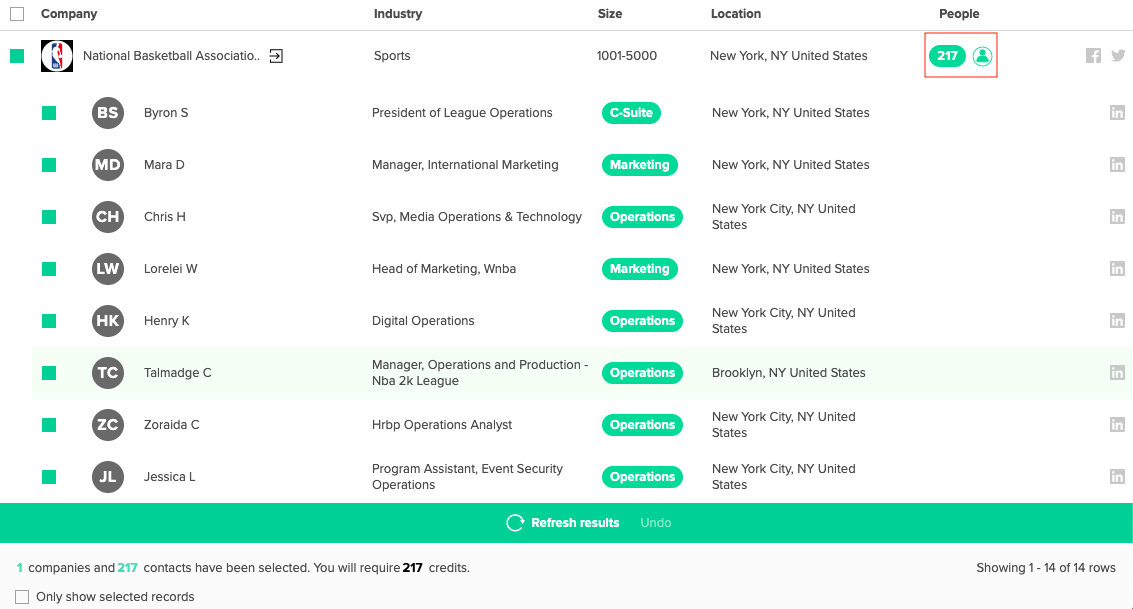The image size is (1133, 609).
Task: Open the National Basketball Associatio.. company name
Action: tap(171, 56)
